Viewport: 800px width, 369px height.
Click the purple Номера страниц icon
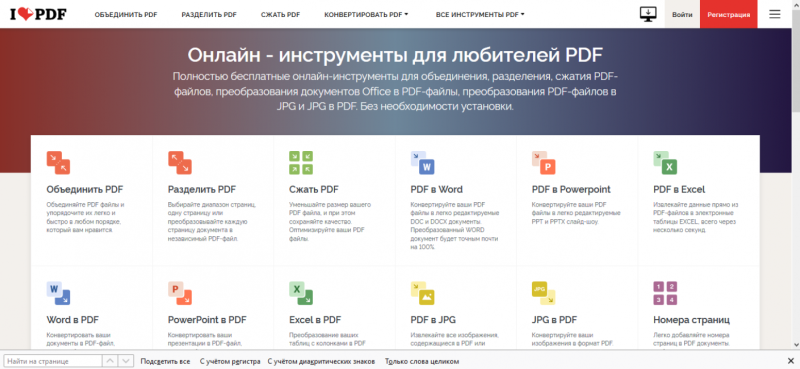coord(665,293)
